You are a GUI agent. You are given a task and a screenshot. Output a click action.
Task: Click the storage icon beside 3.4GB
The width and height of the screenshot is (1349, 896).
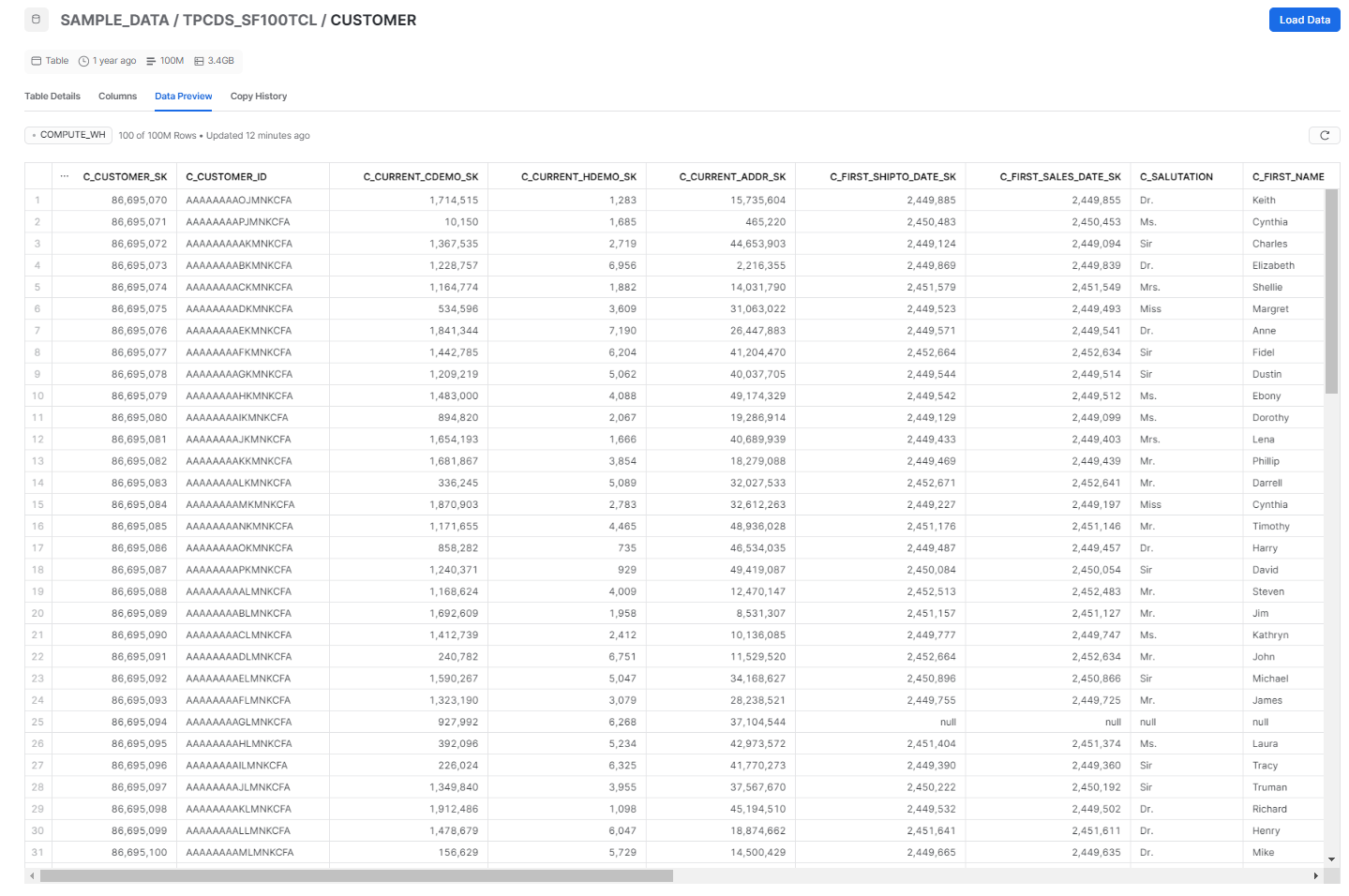click(x=197, y=60)
